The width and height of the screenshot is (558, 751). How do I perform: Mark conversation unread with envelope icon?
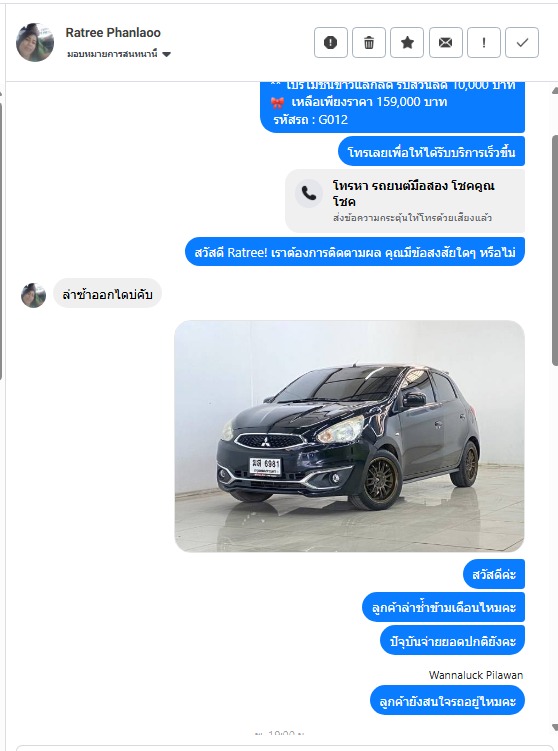[x=445, y=43]
